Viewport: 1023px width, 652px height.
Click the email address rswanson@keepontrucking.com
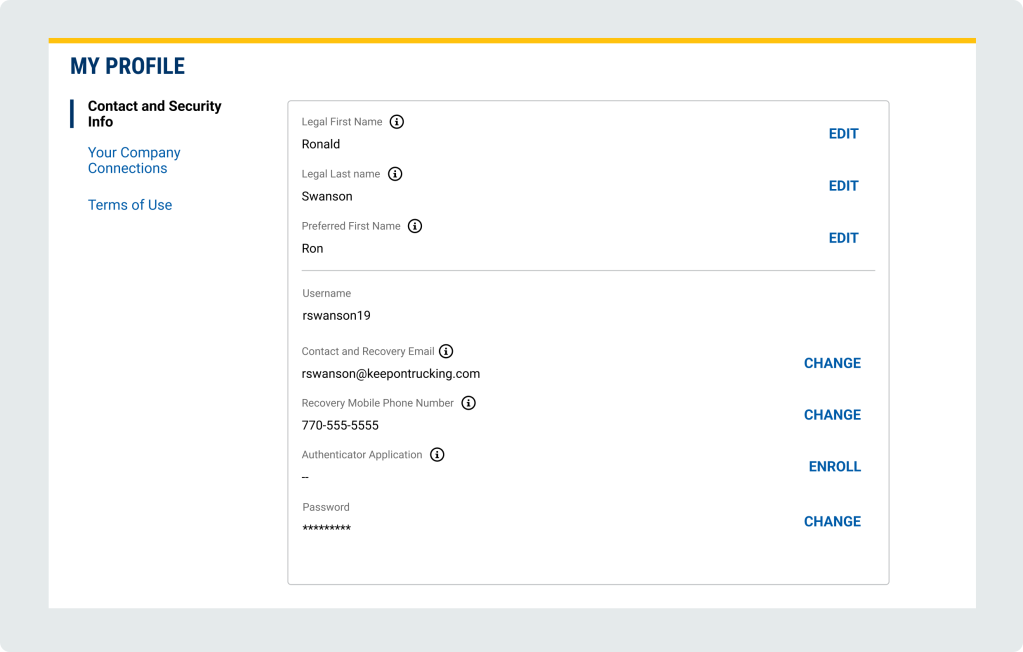click(x=391, y=374)
